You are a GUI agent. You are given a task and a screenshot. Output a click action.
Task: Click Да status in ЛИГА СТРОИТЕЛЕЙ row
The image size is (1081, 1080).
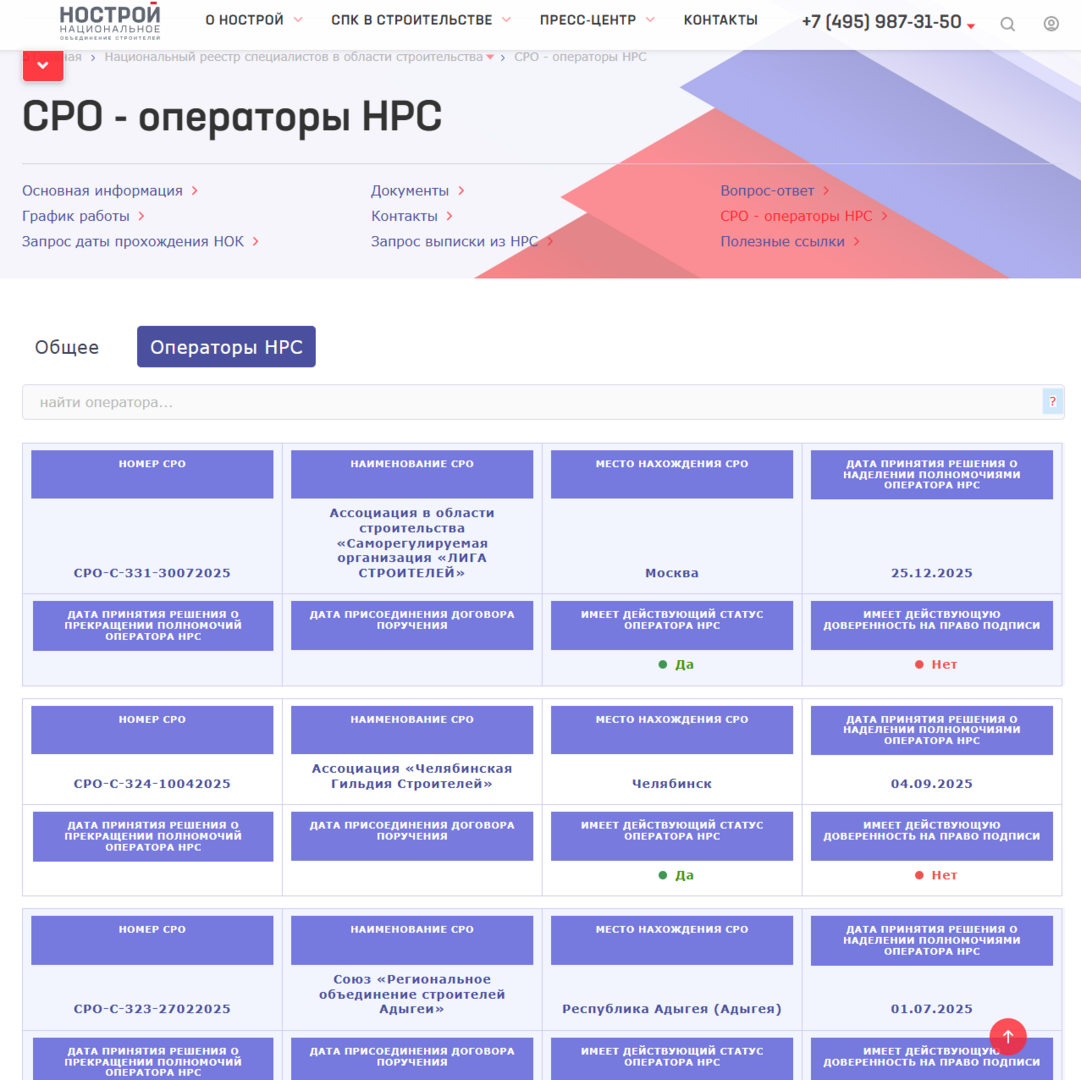coord(676,665)
